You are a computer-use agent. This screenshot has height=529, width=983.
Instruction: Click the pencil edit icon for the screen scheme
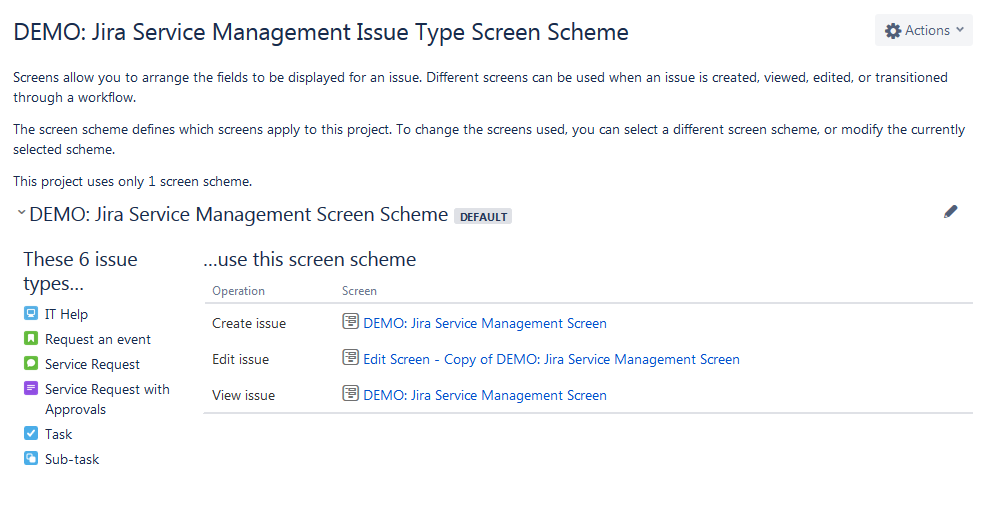coord(950,212)
